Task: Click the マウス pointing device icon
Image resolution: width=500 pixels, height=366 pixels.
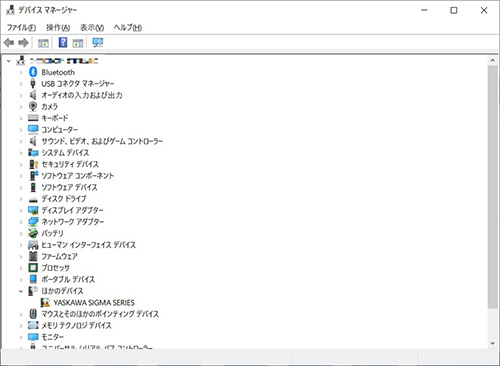Action: click(x=33, y=314)
